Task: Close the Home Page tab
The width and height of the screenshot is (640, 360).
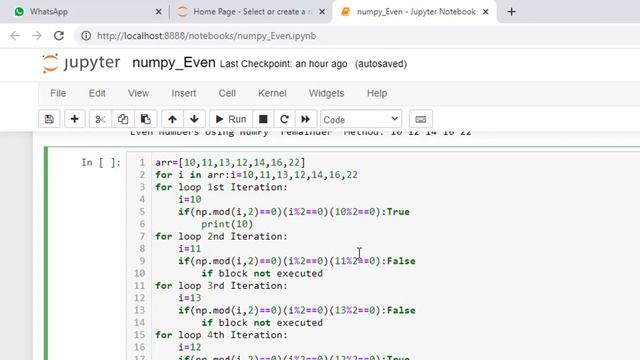Action: (322, 12)
